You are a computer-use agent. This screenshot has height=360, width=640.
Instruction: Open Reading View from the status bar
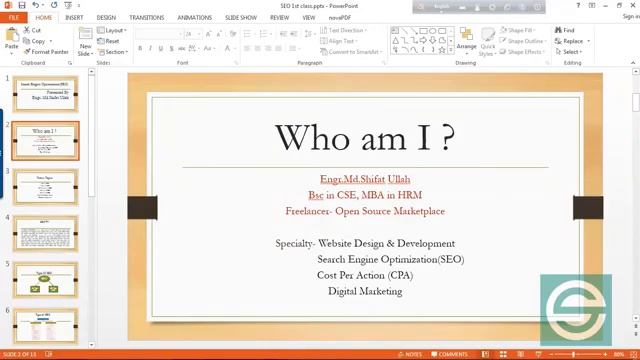pyautogui.click(x=520, y=354)
